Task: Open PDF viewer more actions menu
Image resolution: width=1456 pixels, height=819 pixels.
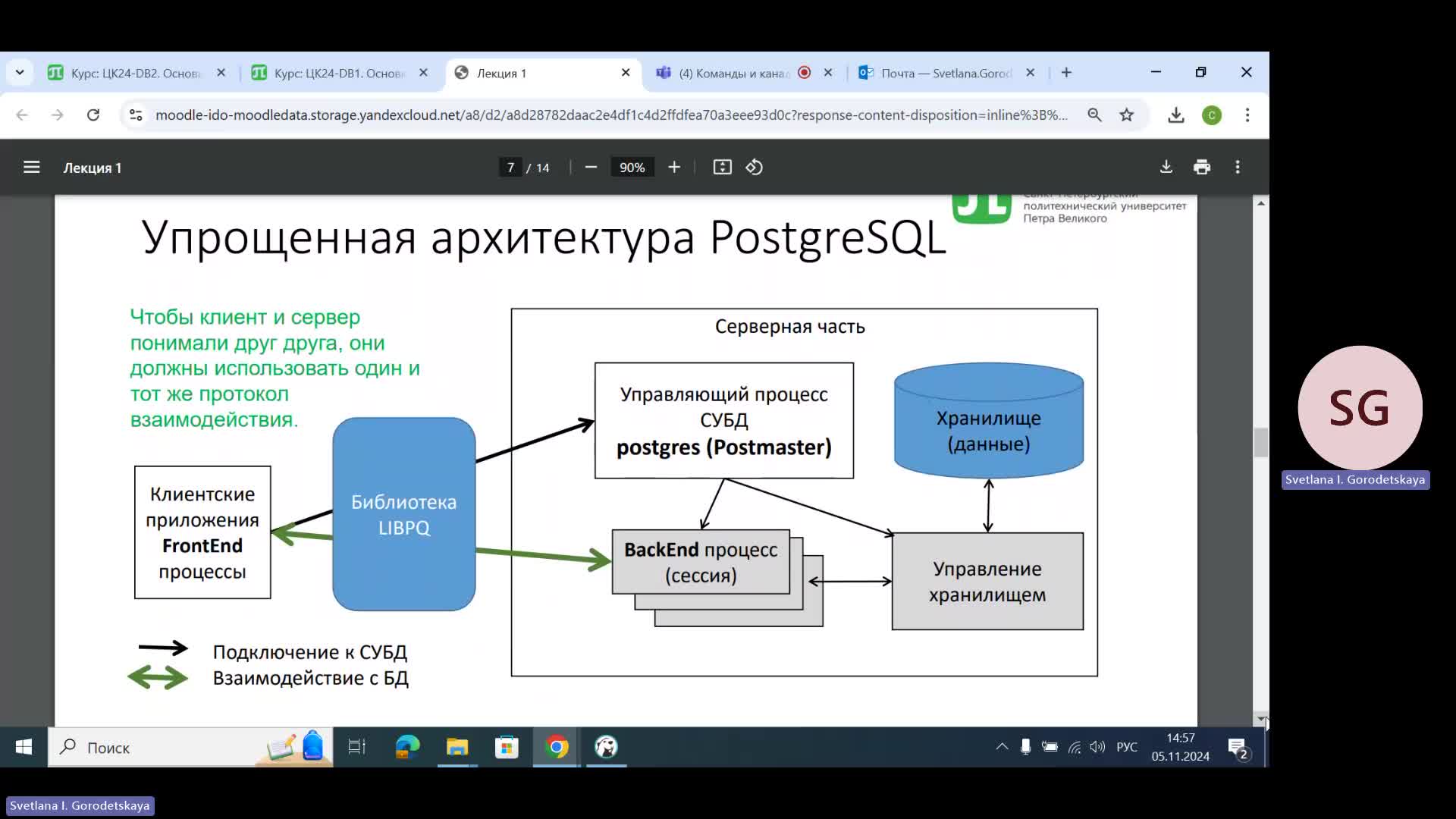Action: (1238, 167)
